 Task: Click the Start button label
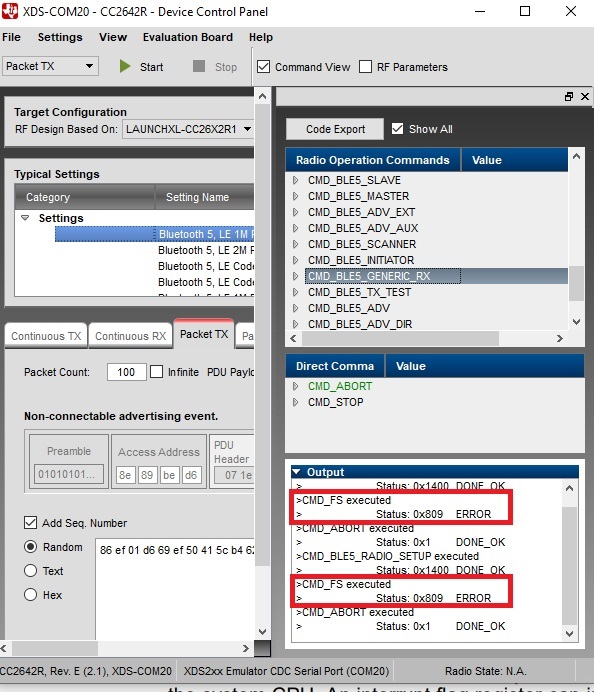pyautogui.click(x=151, y=67)
